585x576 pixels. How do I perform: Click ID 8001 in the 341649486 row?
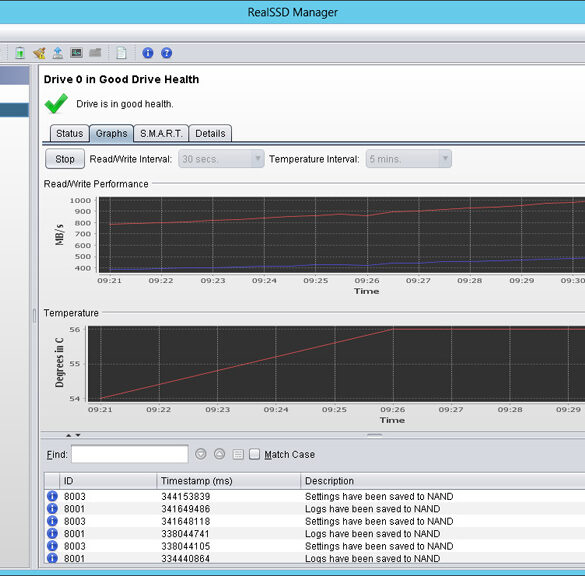click(75, 509)
